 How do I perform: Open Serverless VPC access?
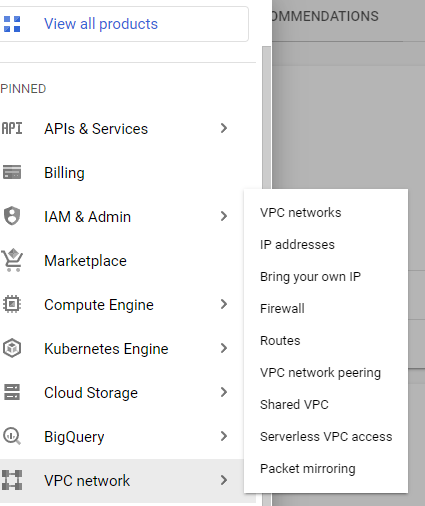click(x=326, y=437)
